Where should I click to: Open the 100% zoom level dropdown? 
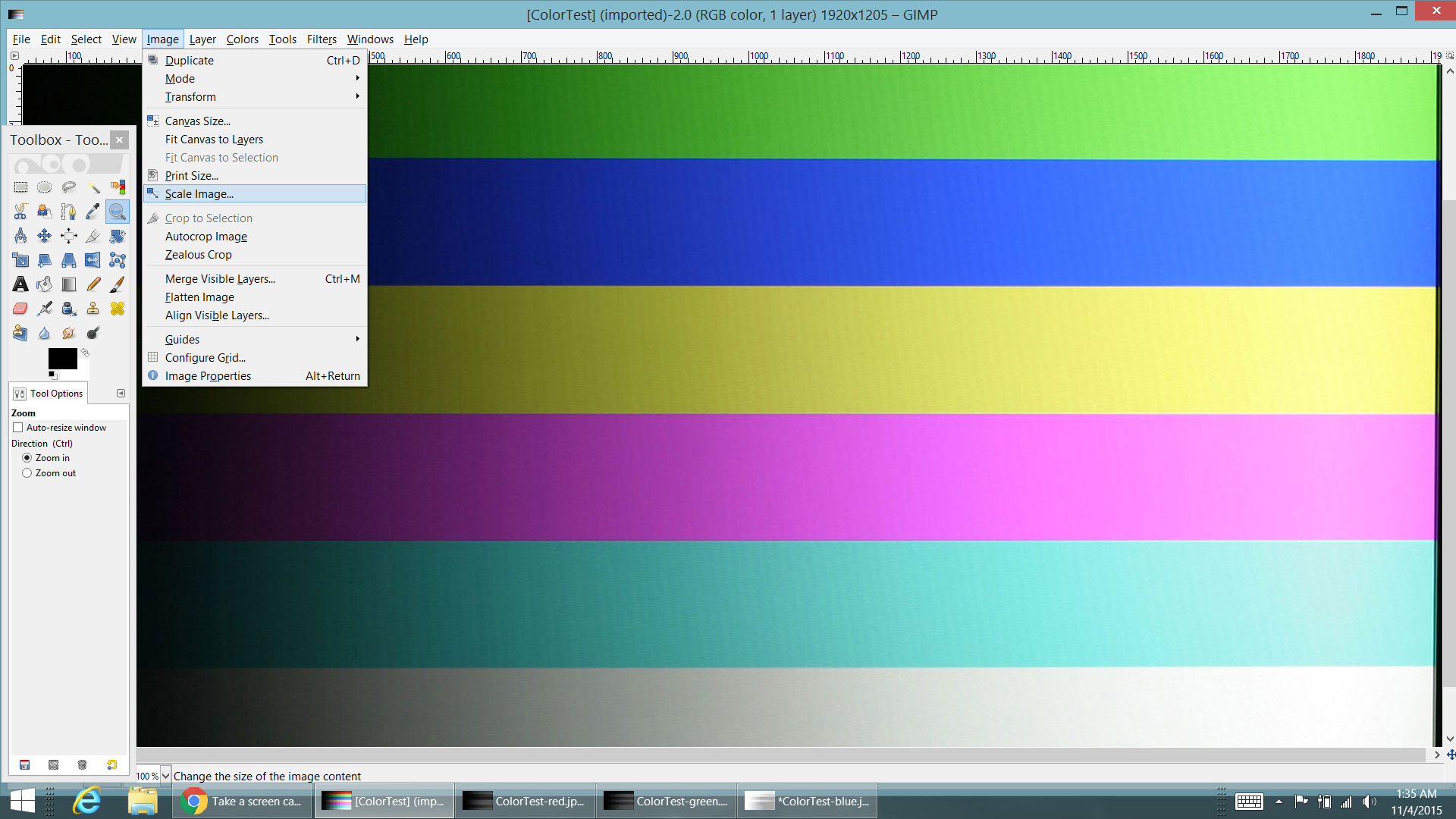click(x=165, y=776)
